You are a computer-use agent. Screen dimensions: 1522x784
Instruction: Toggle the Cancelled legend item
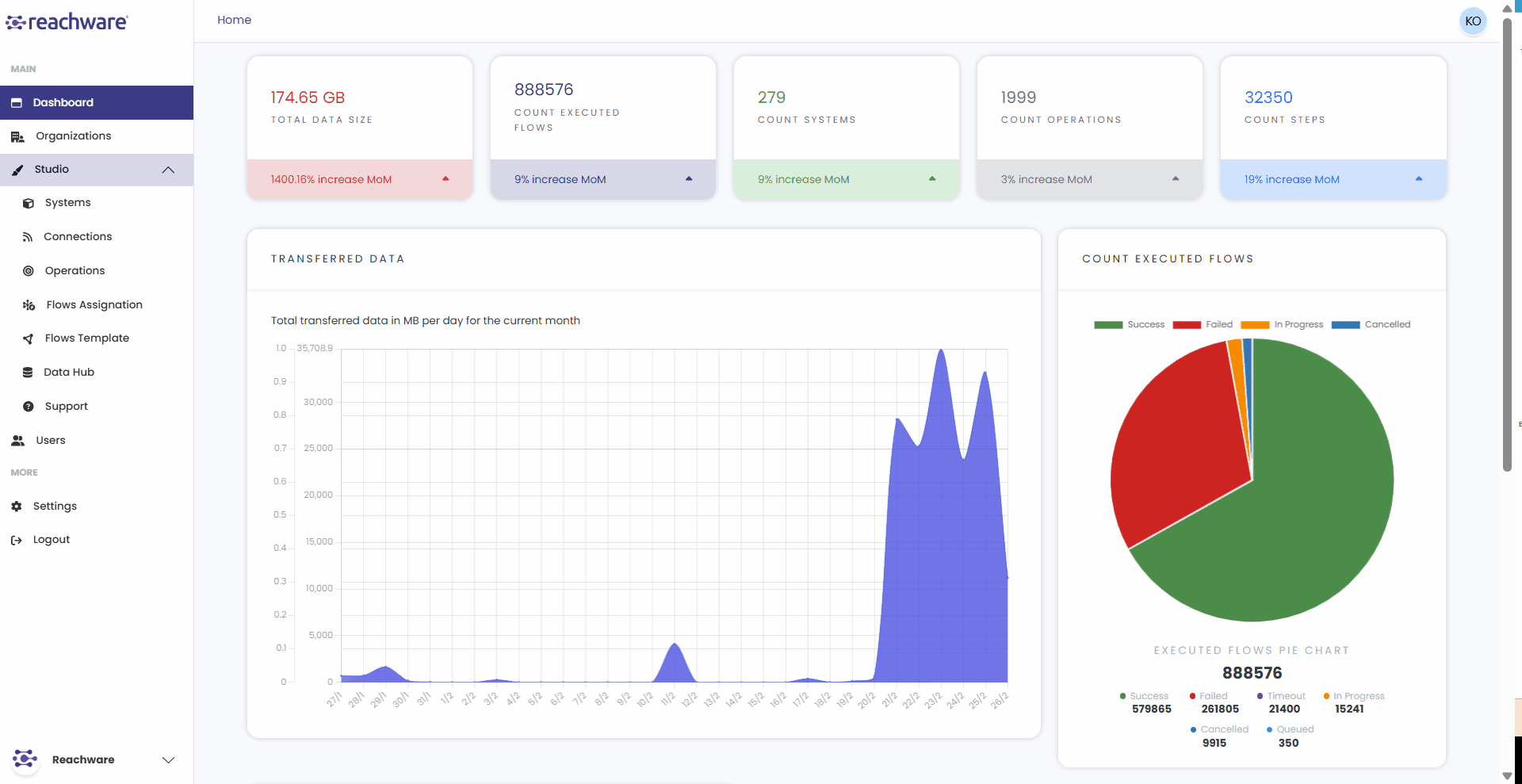click(x=1371, y=324)
